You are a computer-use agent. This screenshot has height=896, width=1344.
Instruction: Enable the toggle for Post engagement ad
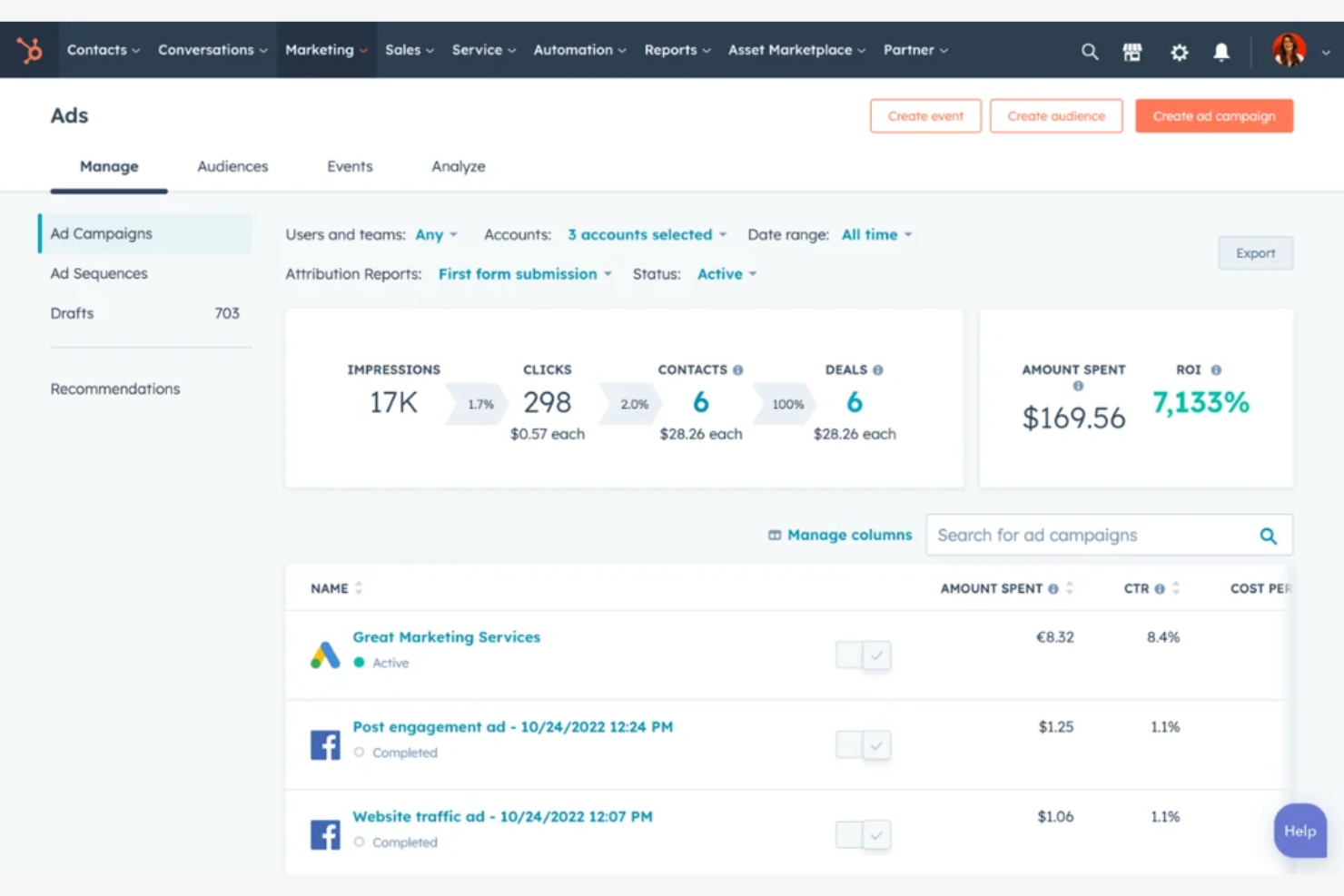[862, 744]
